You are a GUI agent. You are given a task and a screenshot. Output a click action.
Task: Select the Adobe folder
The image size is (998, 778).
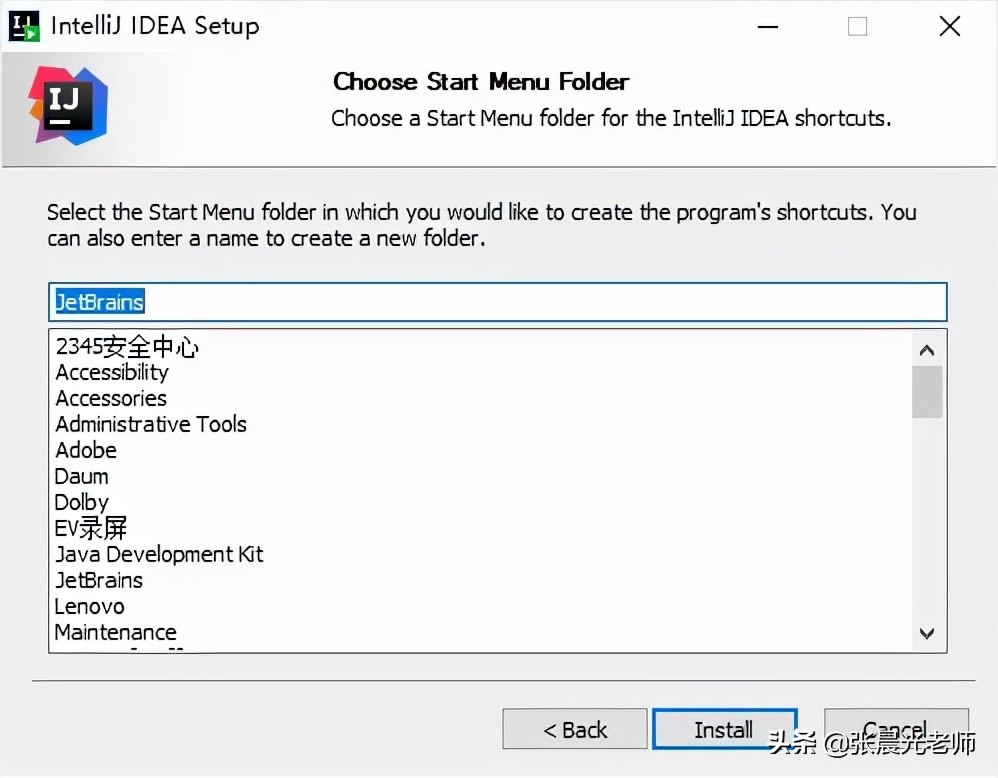tap(86, 450)
